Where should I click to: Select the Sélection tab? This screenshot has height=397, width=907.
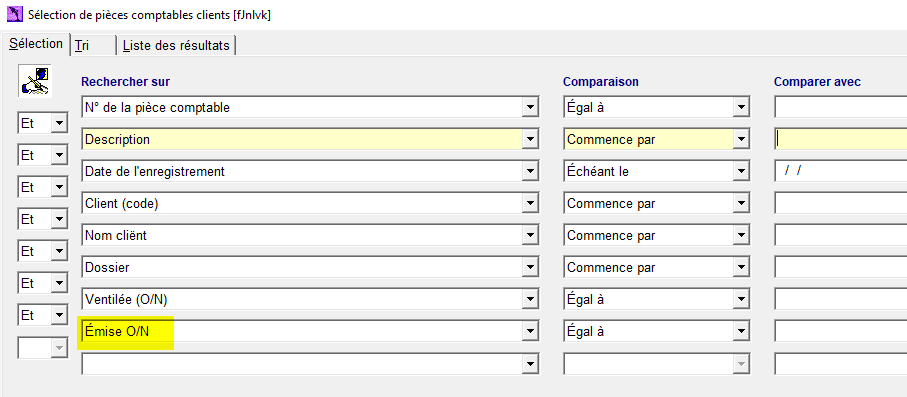tap(36, 44)
